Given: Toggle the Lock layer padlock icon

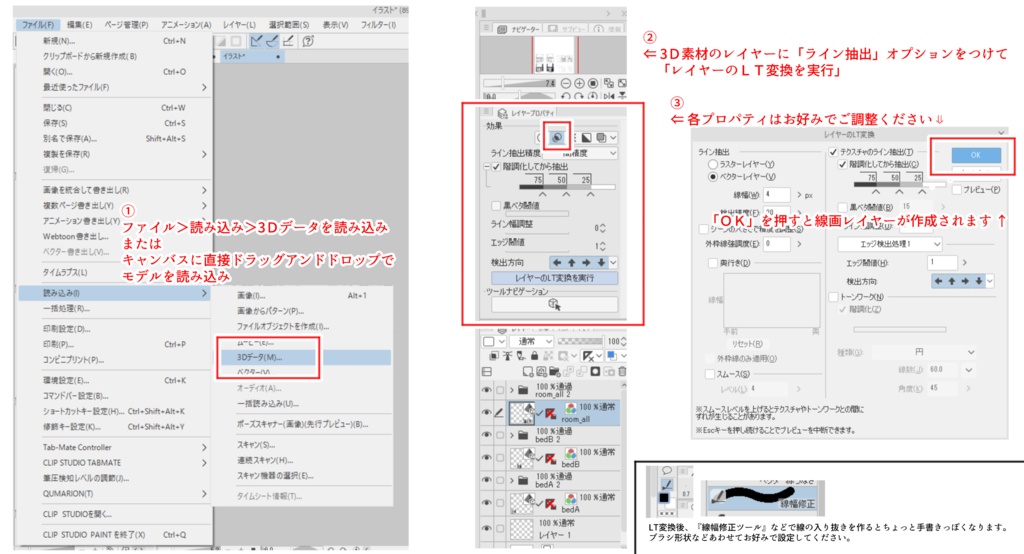Looking at the screenshot, I should tap(535, 356).
